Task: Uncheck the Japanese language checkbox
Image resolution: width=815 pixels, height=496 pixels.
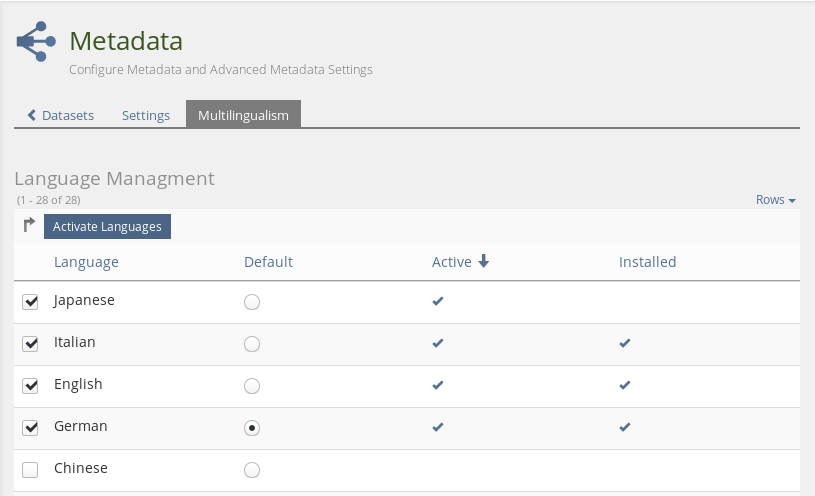Action: click(x=30, y=302)
